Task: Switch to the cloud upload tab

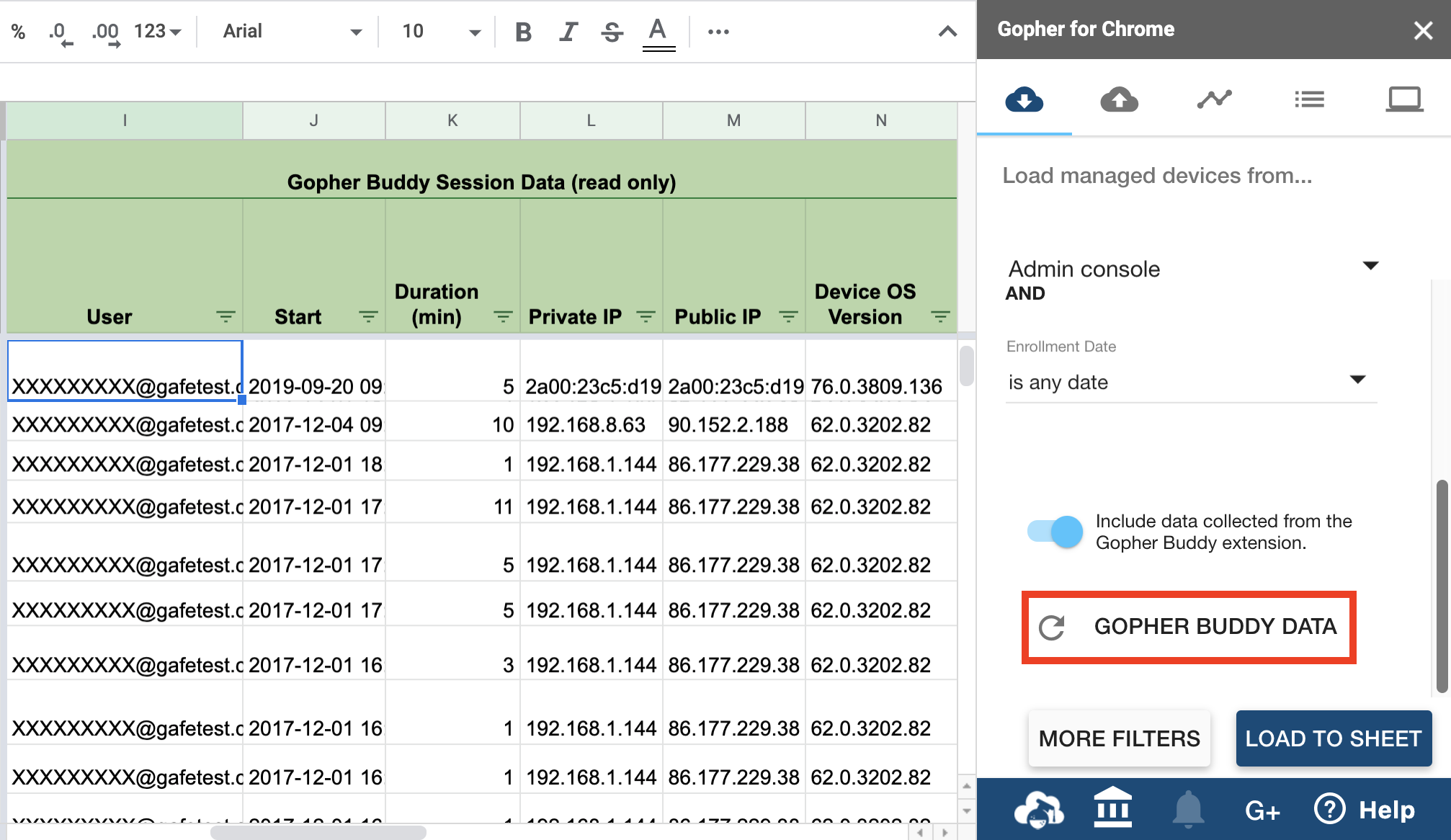Action: pyautogui.click(x=1119, y=99)
